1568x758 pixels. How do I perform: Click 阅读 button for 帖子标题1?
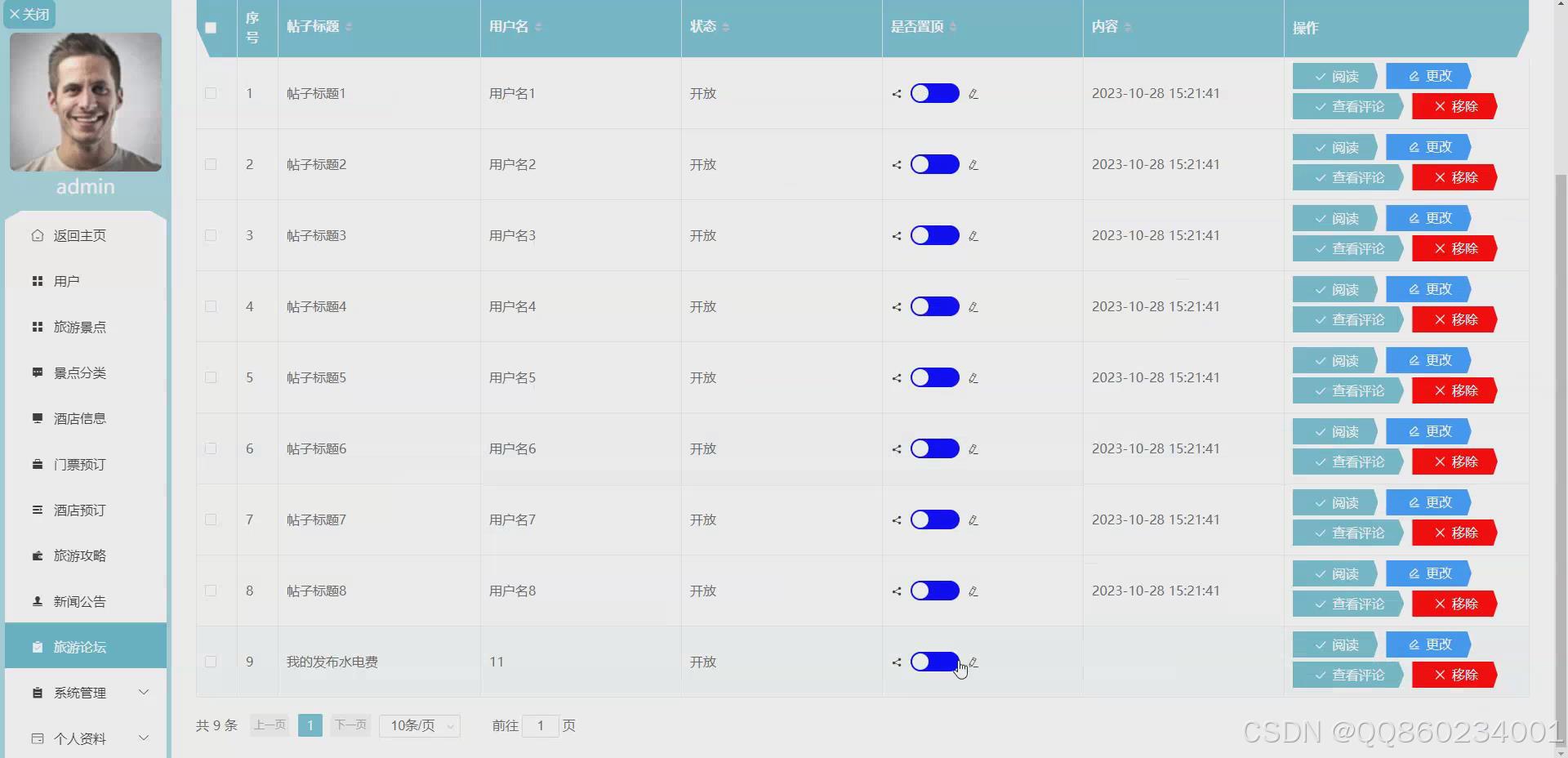(1335, 76)
